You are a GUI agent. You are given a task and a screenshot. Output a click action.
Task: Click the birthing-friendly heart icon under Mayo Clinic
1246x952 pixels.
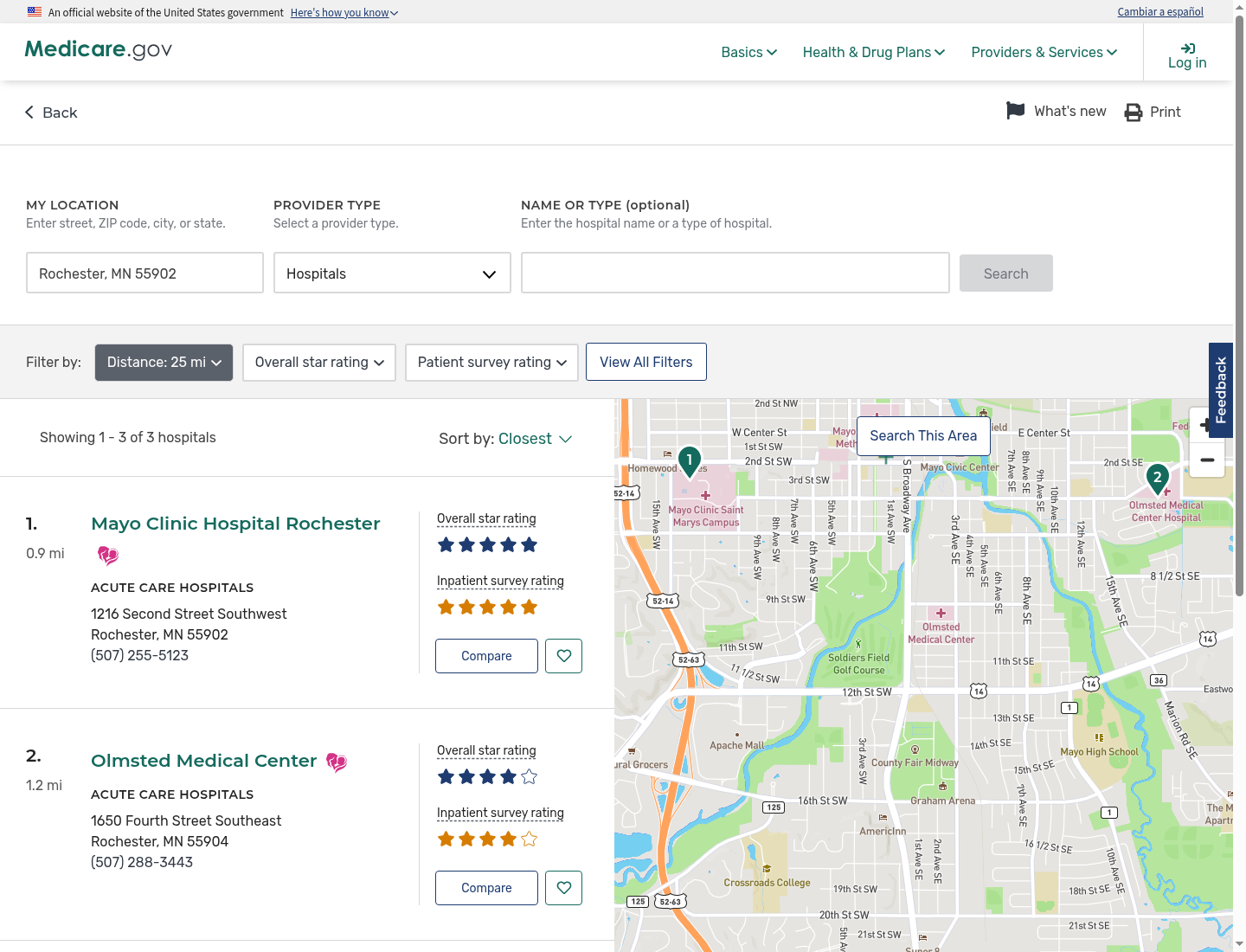(x=108, y=555)
